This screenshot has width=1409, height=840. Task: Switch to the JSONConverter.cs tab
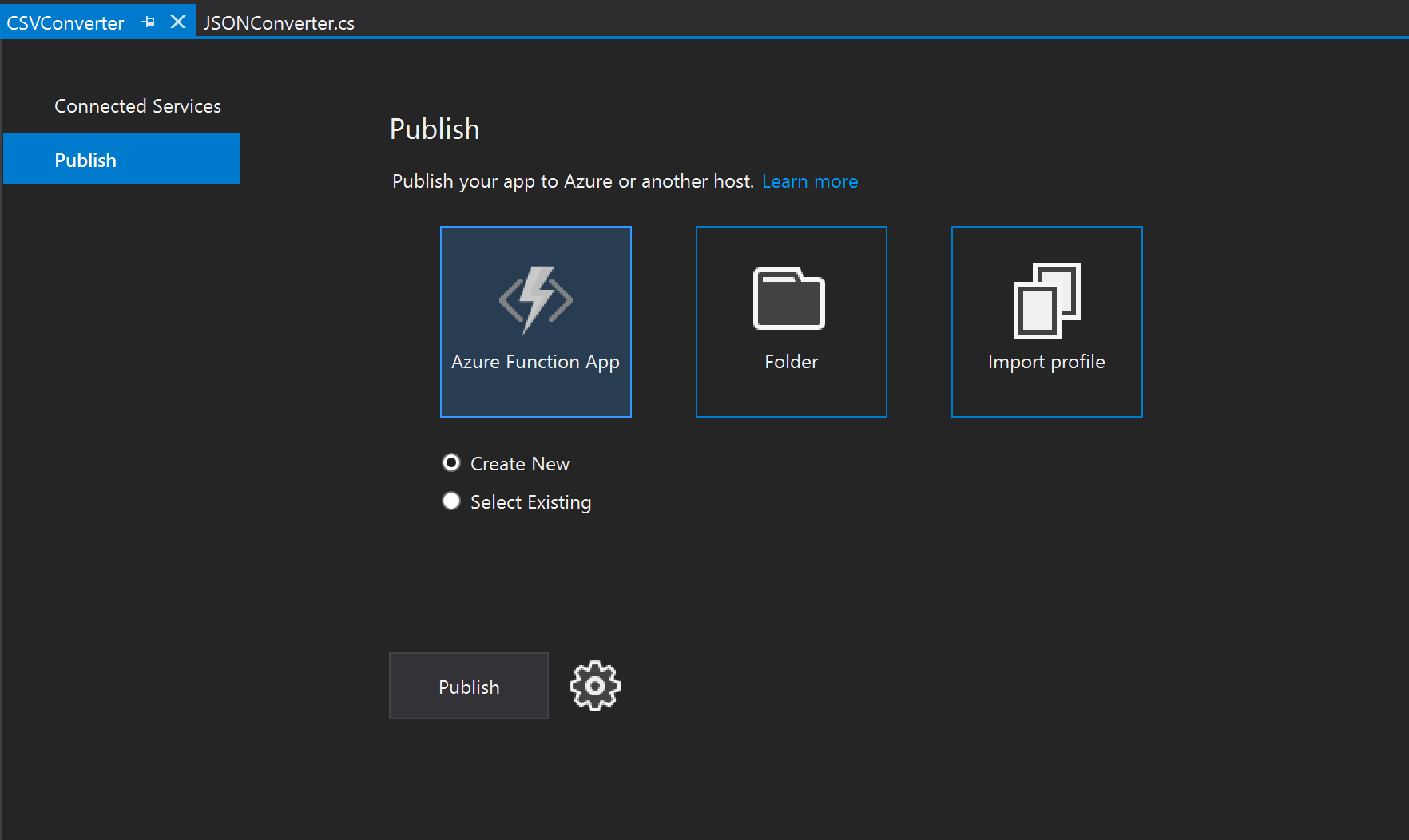click(279, 22)
